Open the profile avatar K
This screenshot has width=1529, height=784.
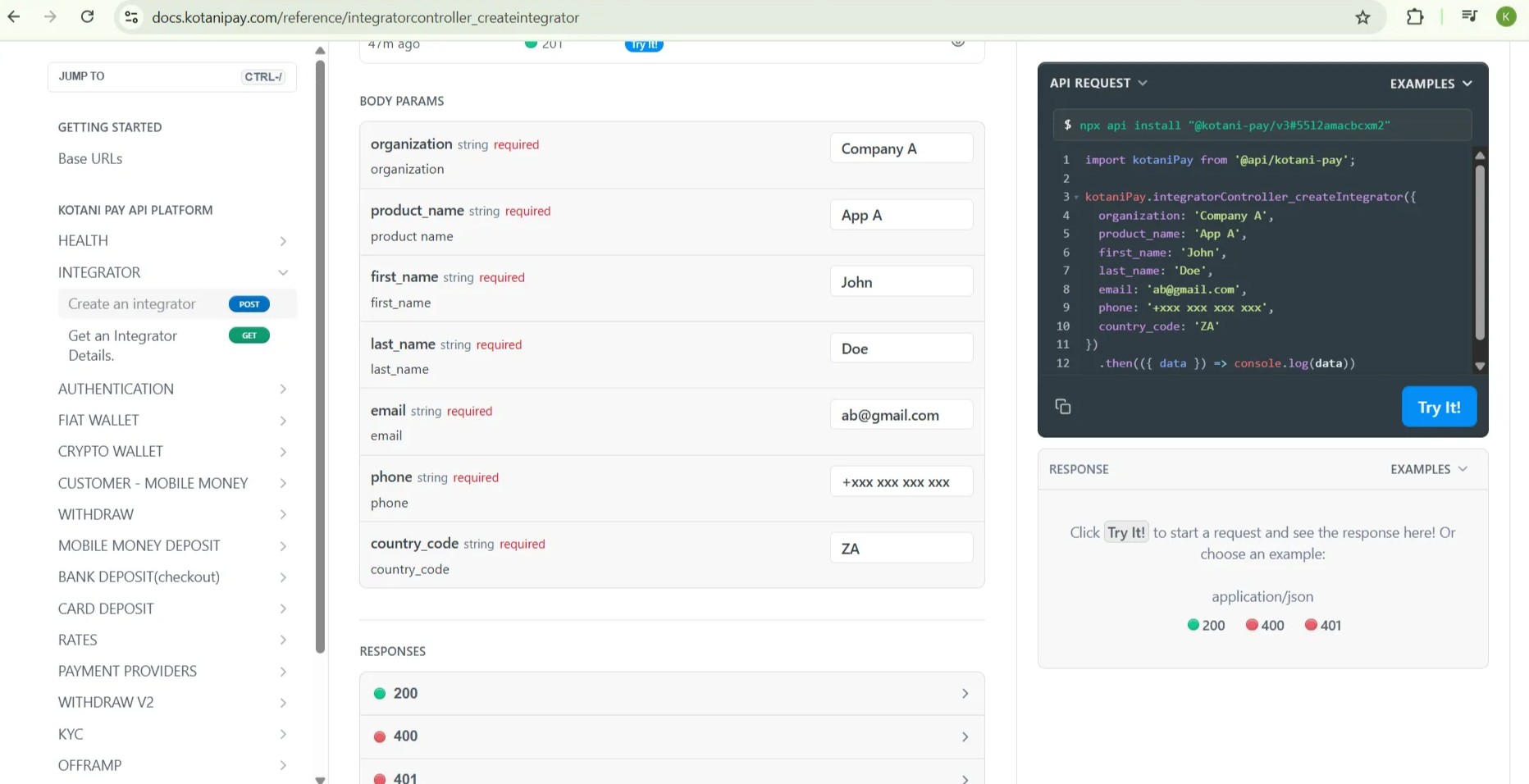pos(1506,16)
